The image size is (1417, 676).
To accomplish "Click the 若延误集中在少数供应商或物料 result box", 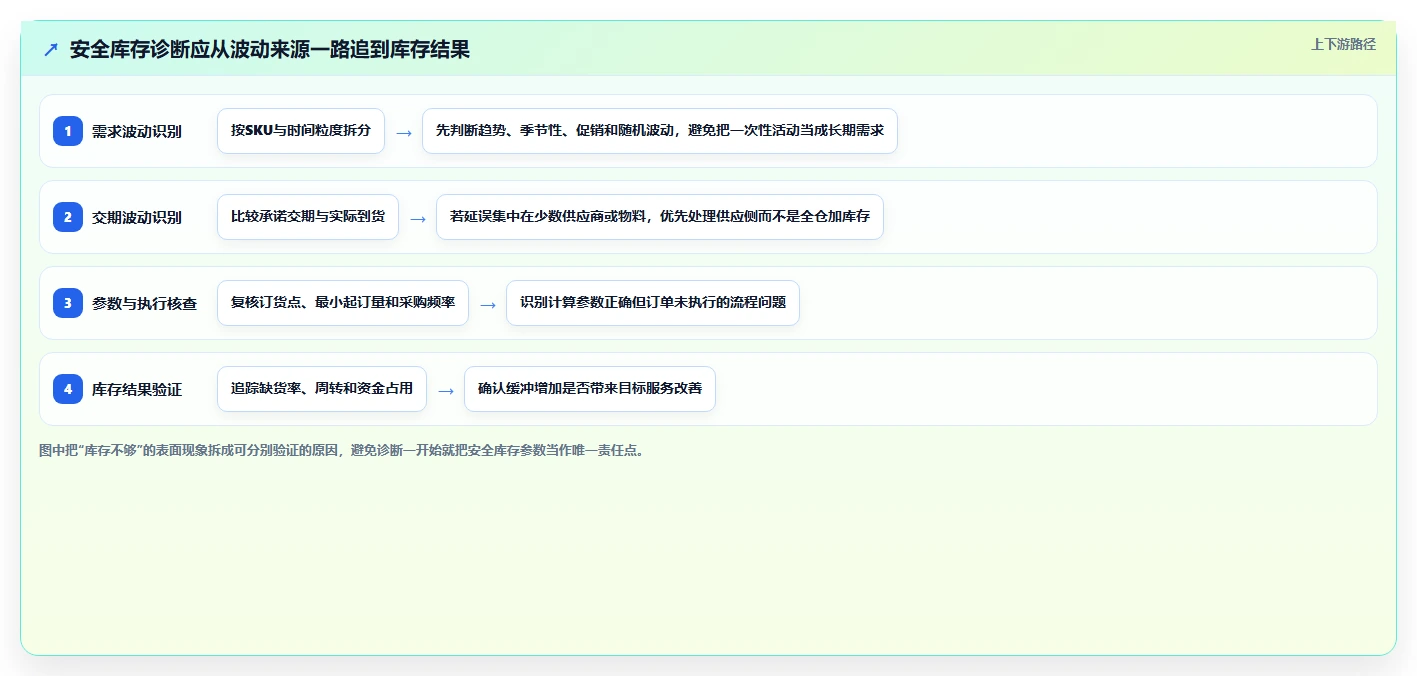I will 660,217.
